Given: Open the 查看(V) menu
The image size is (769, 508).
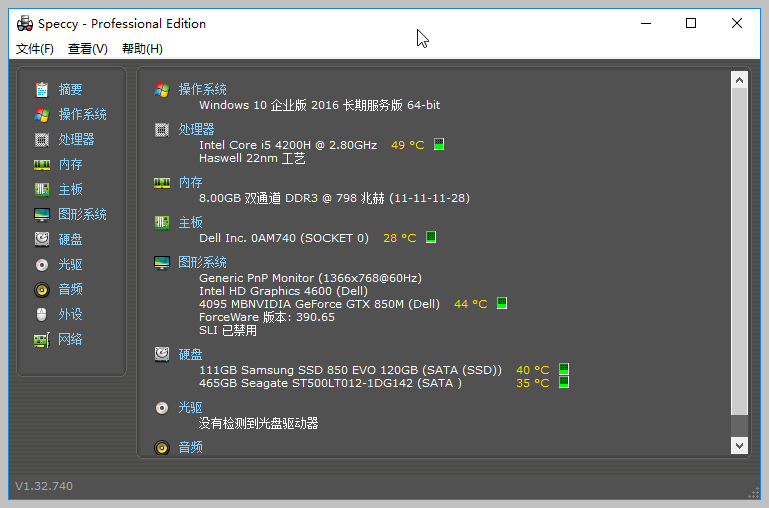Looking at the screenshot, I should (88, 49).
